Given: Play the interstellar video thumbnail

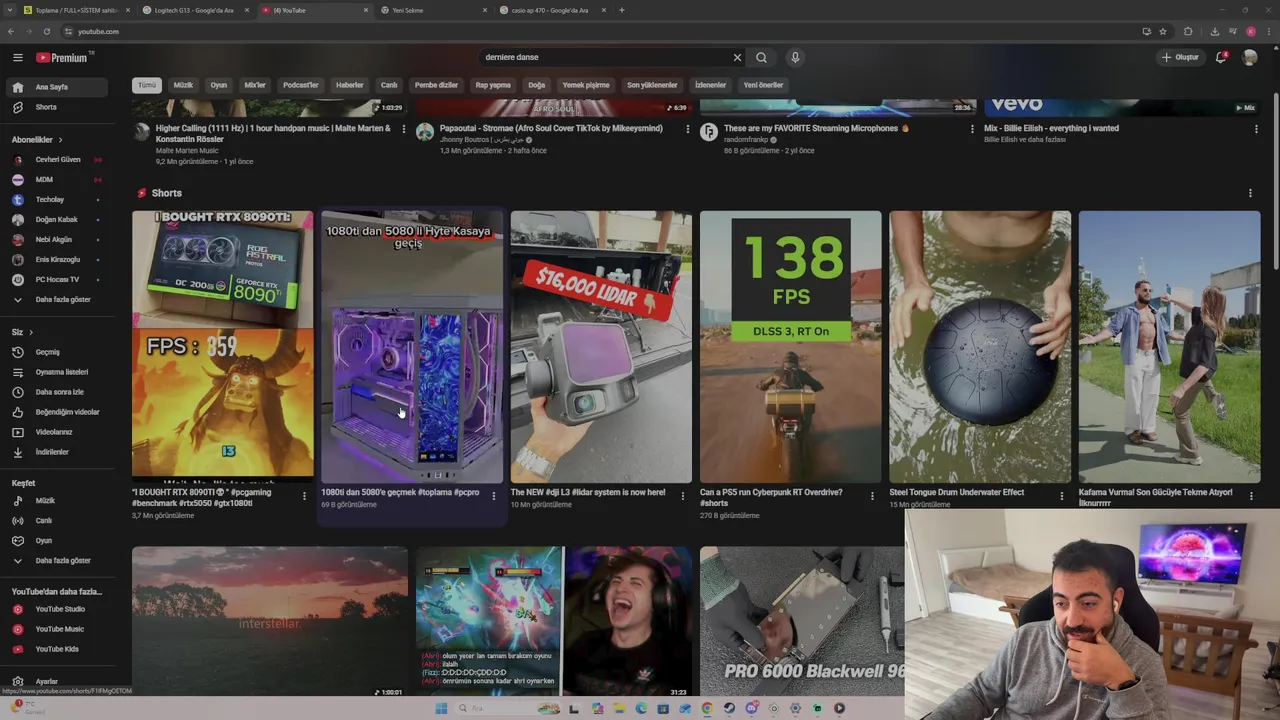Looking at the screenshot, I should pyautogui.click(x=269, y=621).
